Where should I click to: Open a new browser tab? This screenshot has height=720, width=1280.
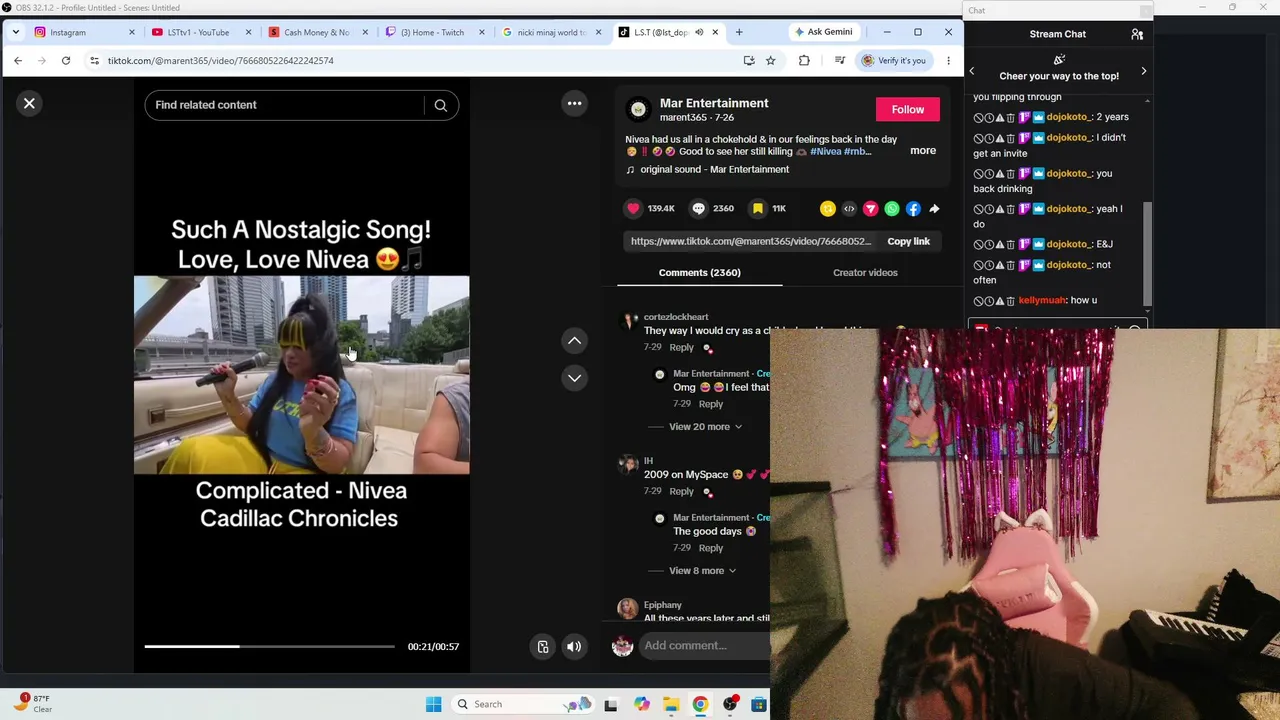point(739,32)
